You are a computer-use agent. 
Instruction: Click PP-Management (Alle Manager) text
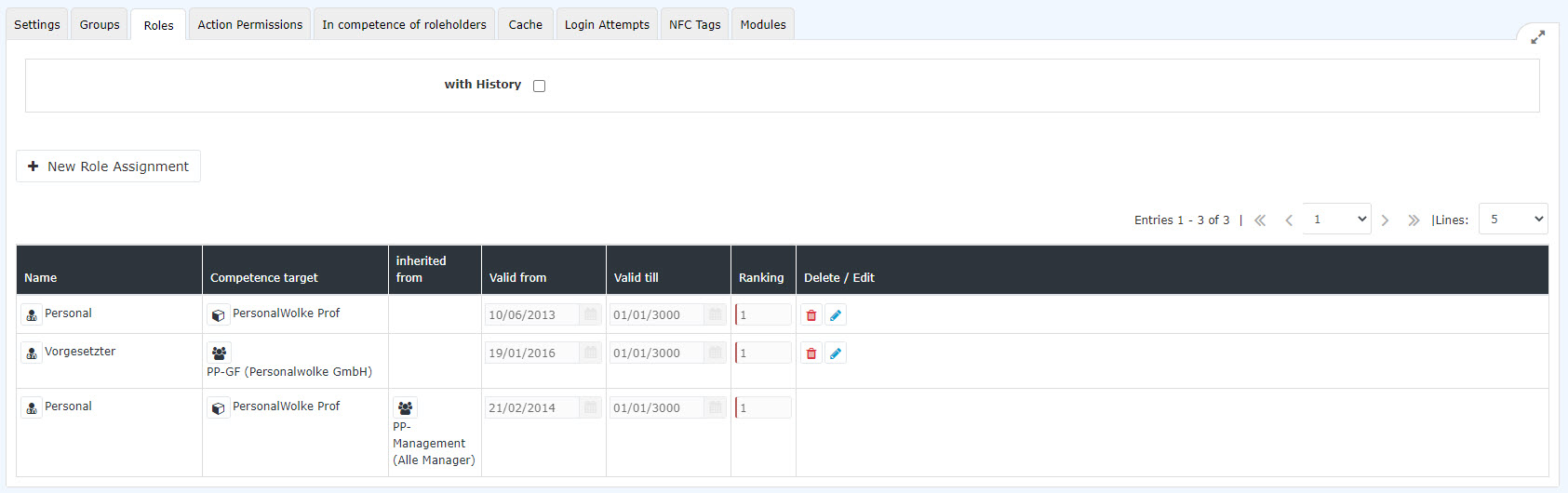click(x=434, y=444)
